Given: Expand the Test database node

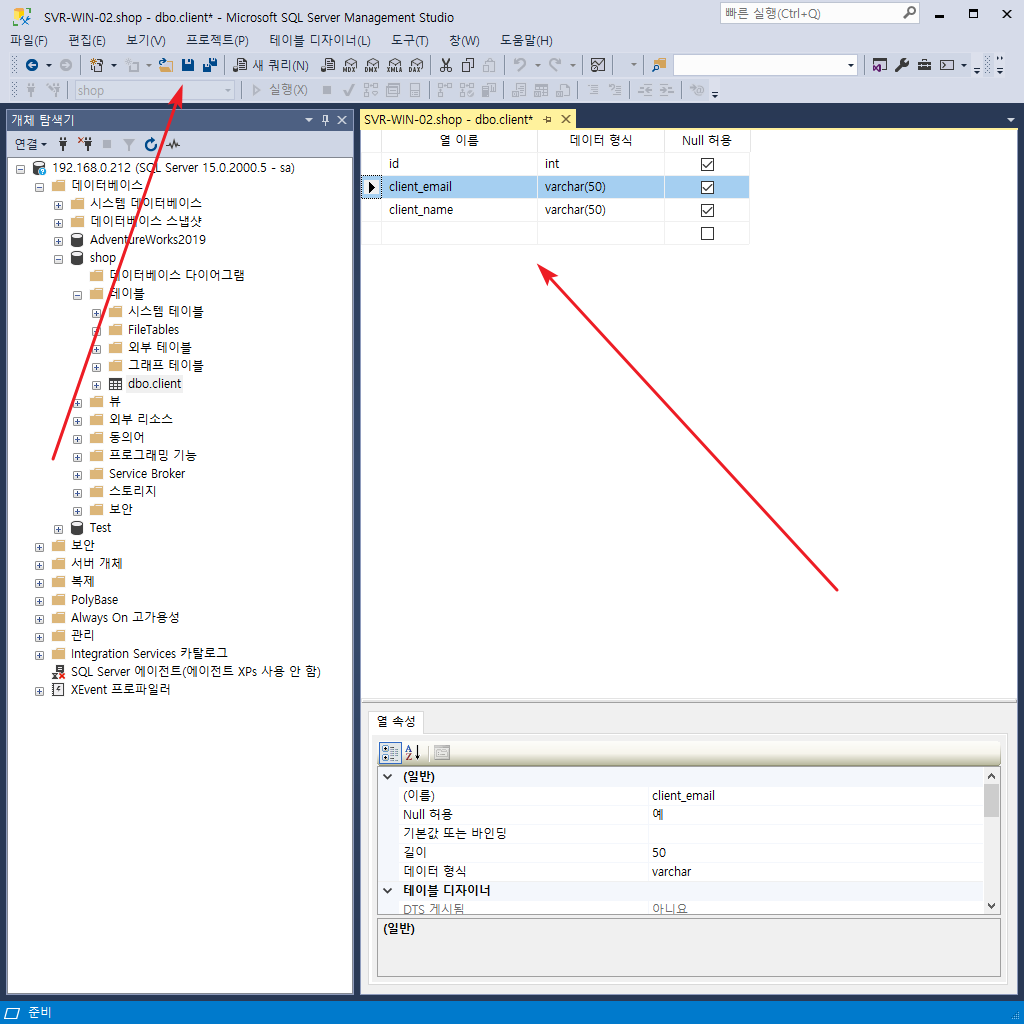Looking at the screenshot, I should (x=58, y=529).
